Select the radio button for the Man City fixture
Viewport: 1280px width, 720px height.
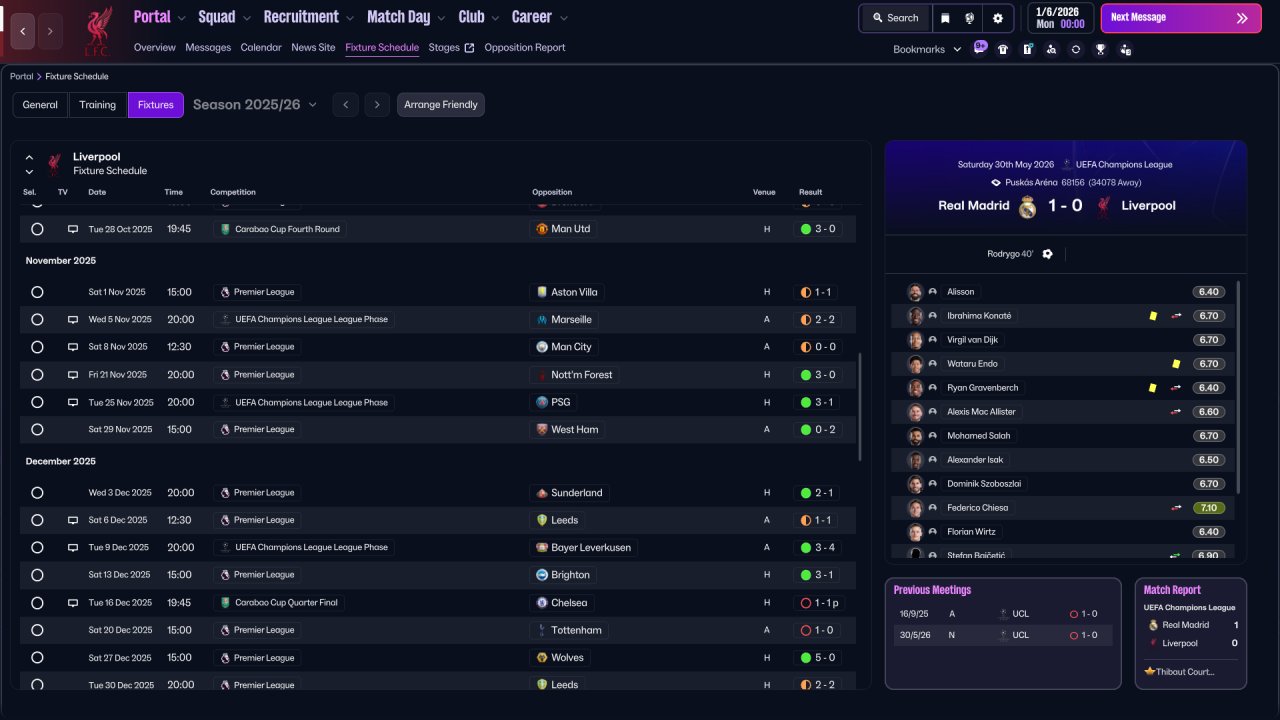click(x=37, y=347)
